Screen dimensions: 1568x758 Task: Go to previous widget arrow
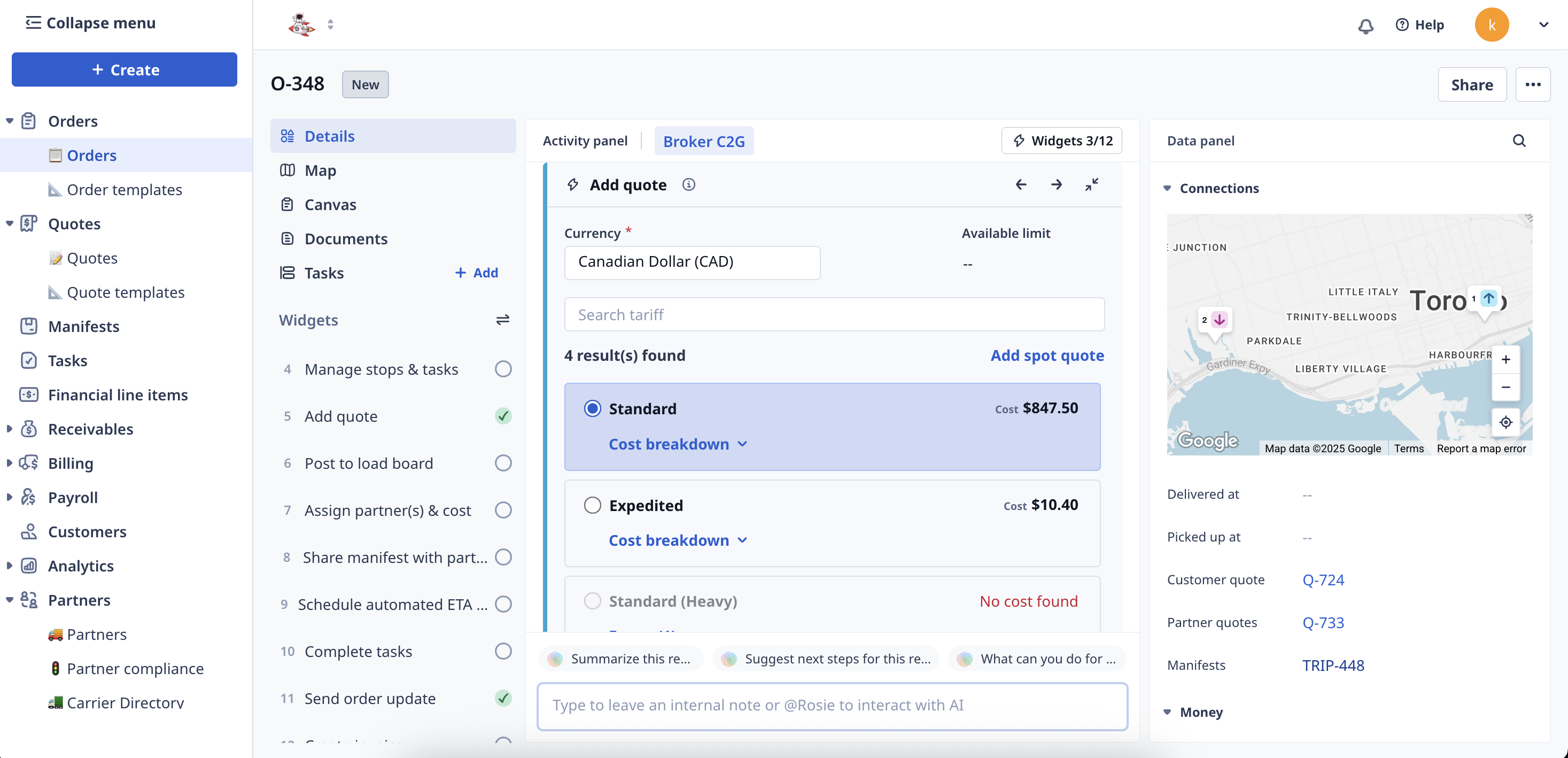click(x=1021, y=184)
